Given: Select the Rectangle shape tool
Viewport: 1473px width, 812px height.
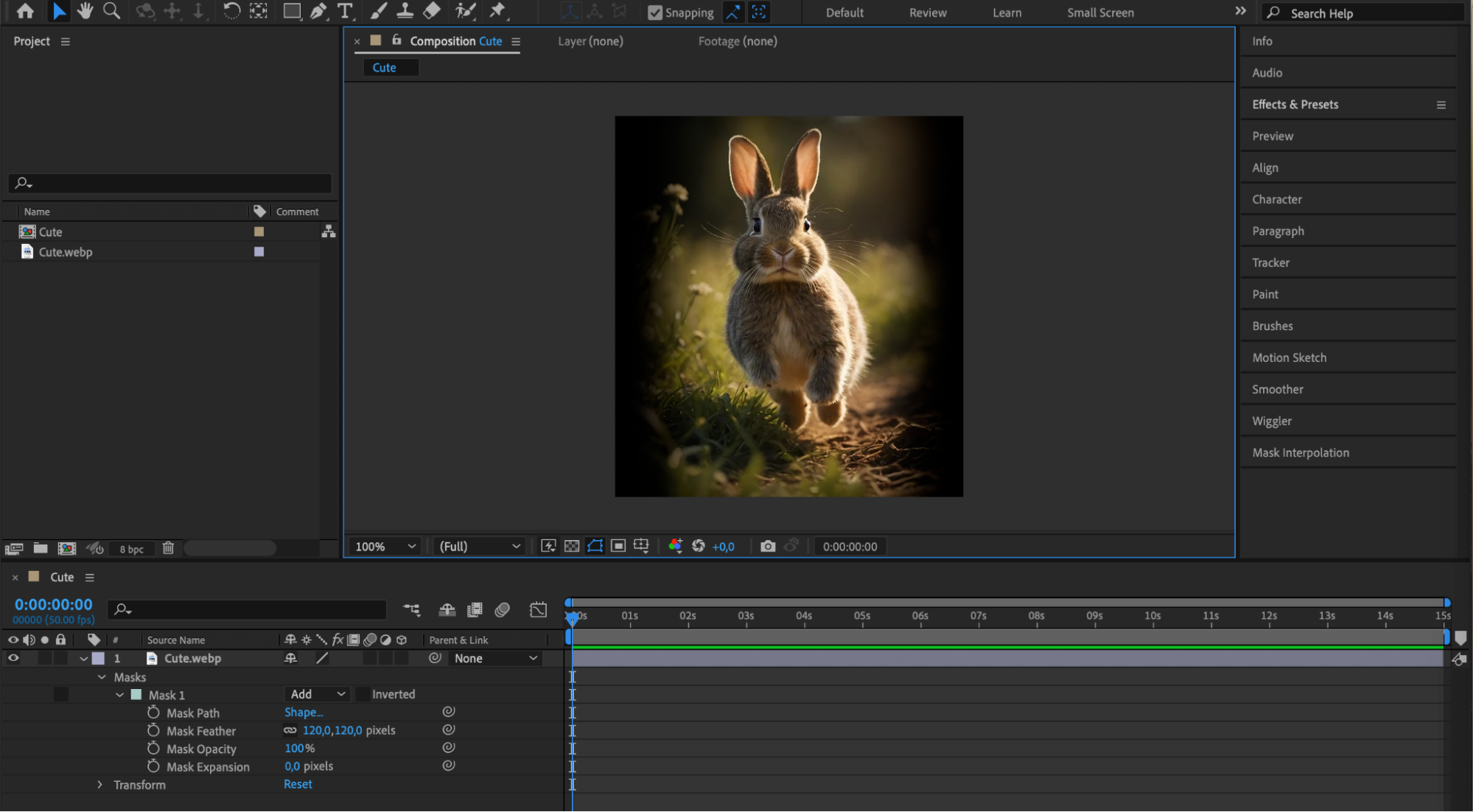Looking at the screenshot, I should [x=292, y=11].
